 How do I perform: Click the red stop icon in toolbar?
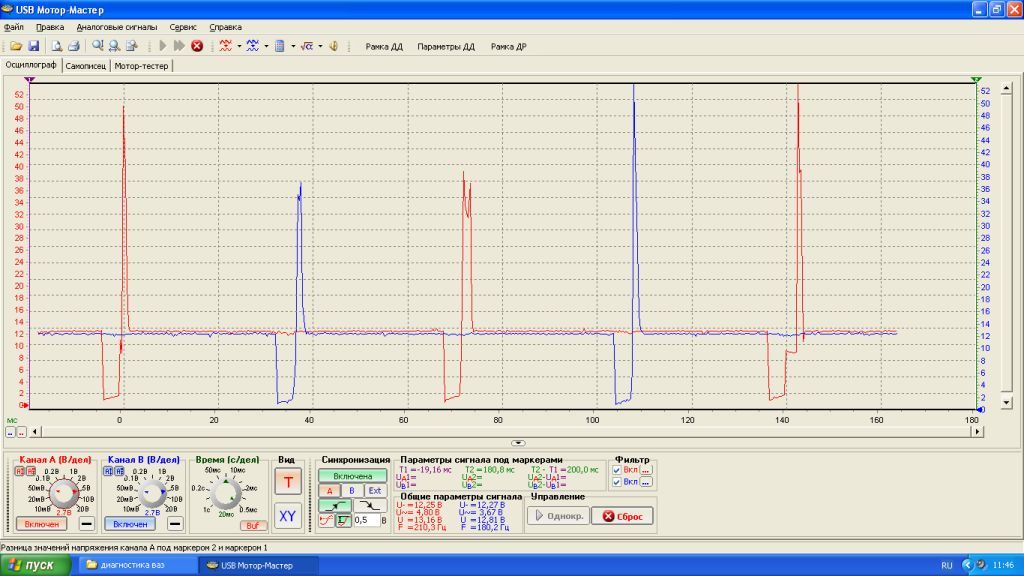pos(197,46)
